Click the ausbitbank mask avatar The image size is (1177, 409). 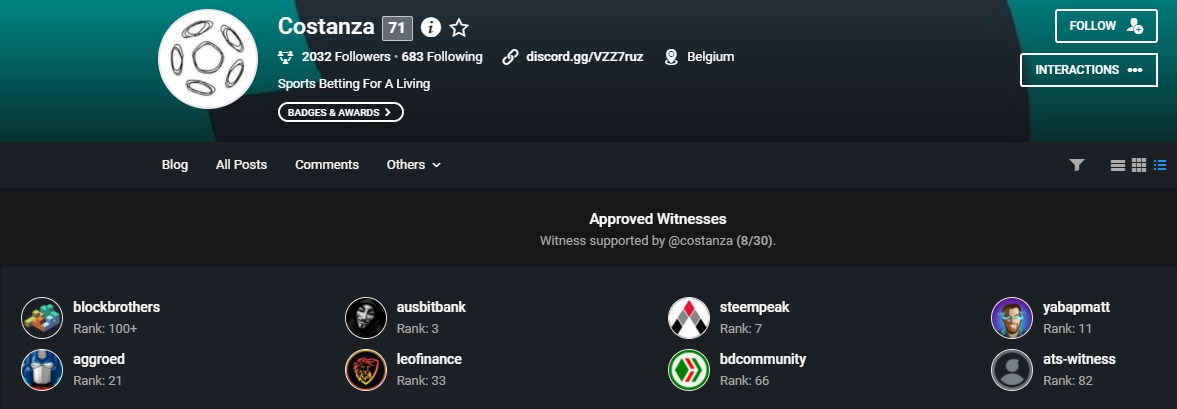pos(366,318)
